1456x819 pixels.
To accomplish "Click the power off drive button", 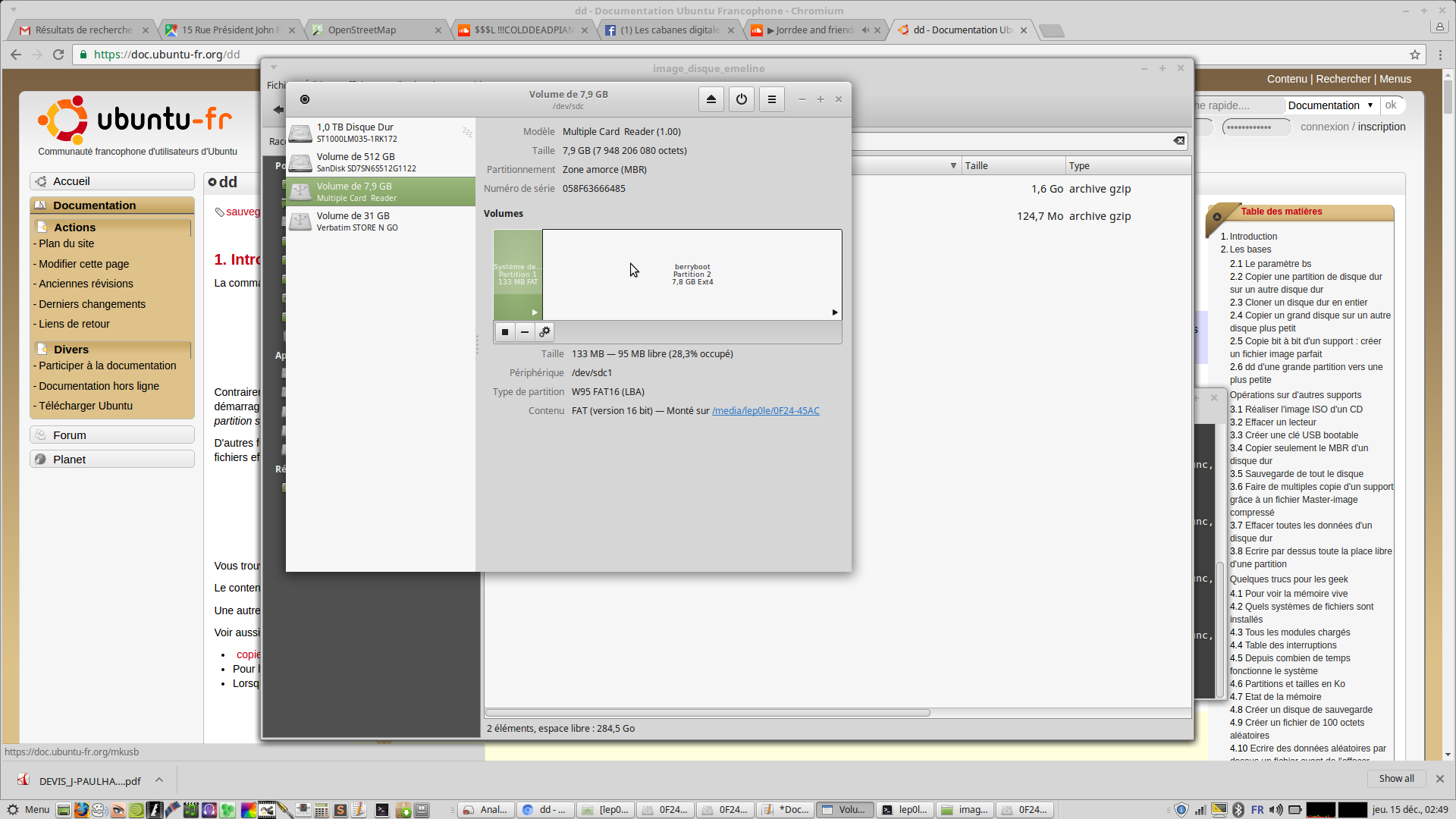I will pyautogui.click(x=741, y=99).
